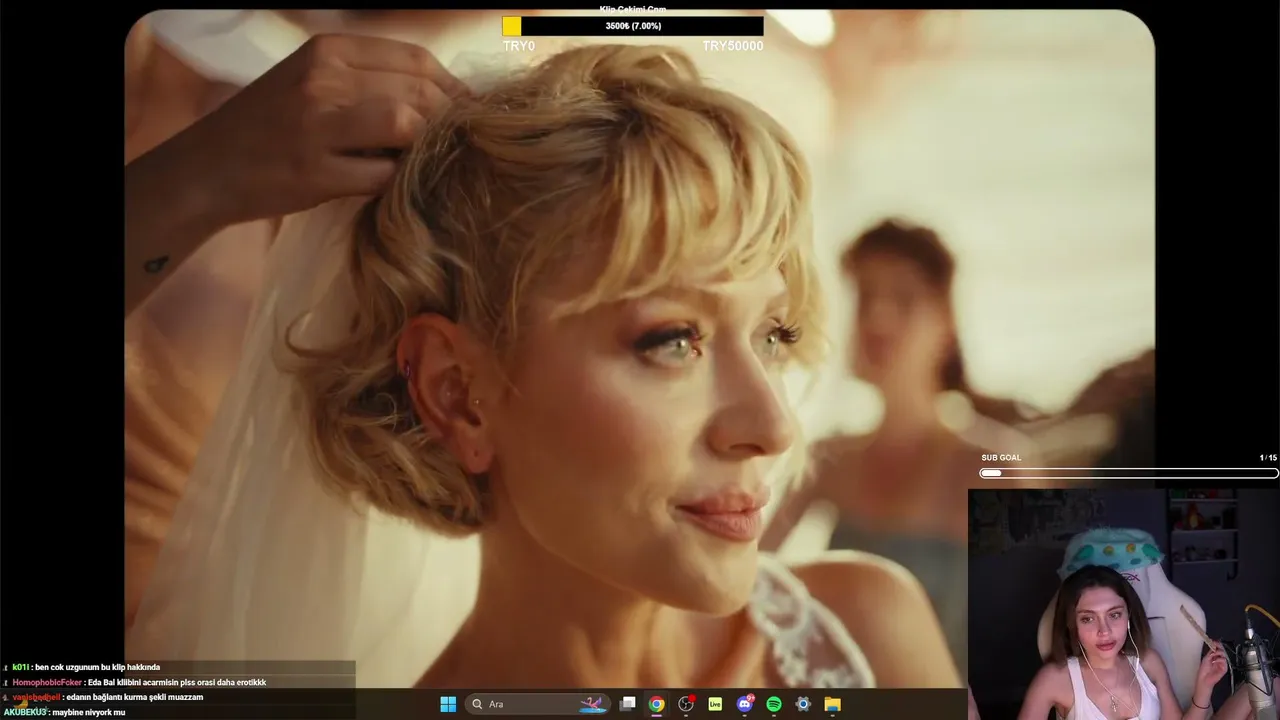The image size is (1280, 720).
Task: Open Spotify from the taskbar
Action: point(774,704)
